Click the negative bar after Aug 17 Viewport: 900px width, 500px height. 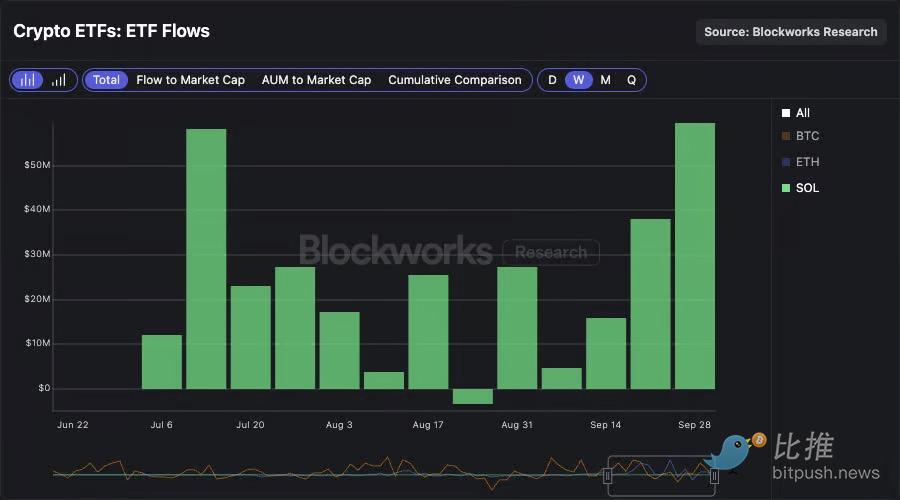click(472, 396)
